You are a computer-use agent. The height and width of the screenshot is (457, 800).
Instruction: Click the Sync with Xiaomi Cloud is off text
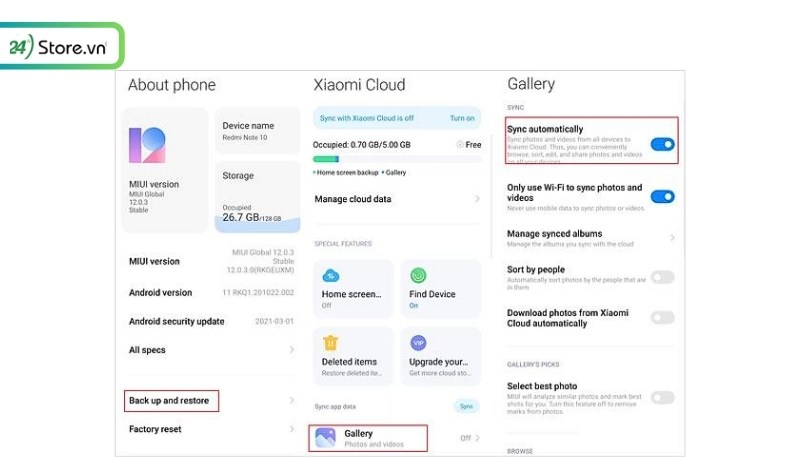[366, 118]
